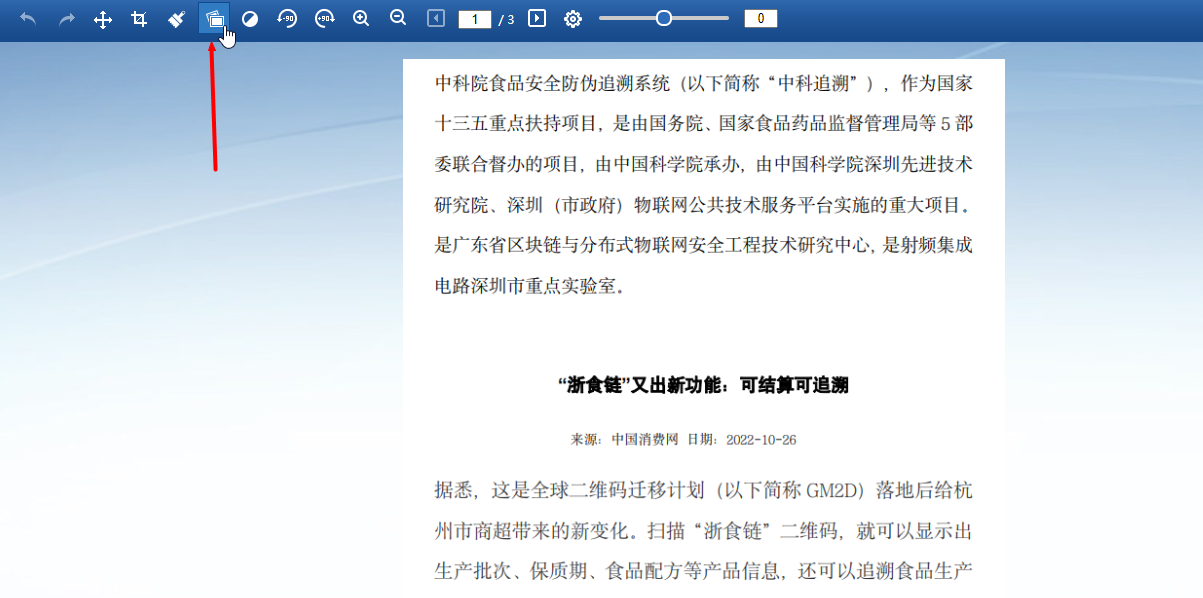1203x598 pixels.
Task: Click the line starting "研究院、深圳（市政府）"
Action: [704, 205]
